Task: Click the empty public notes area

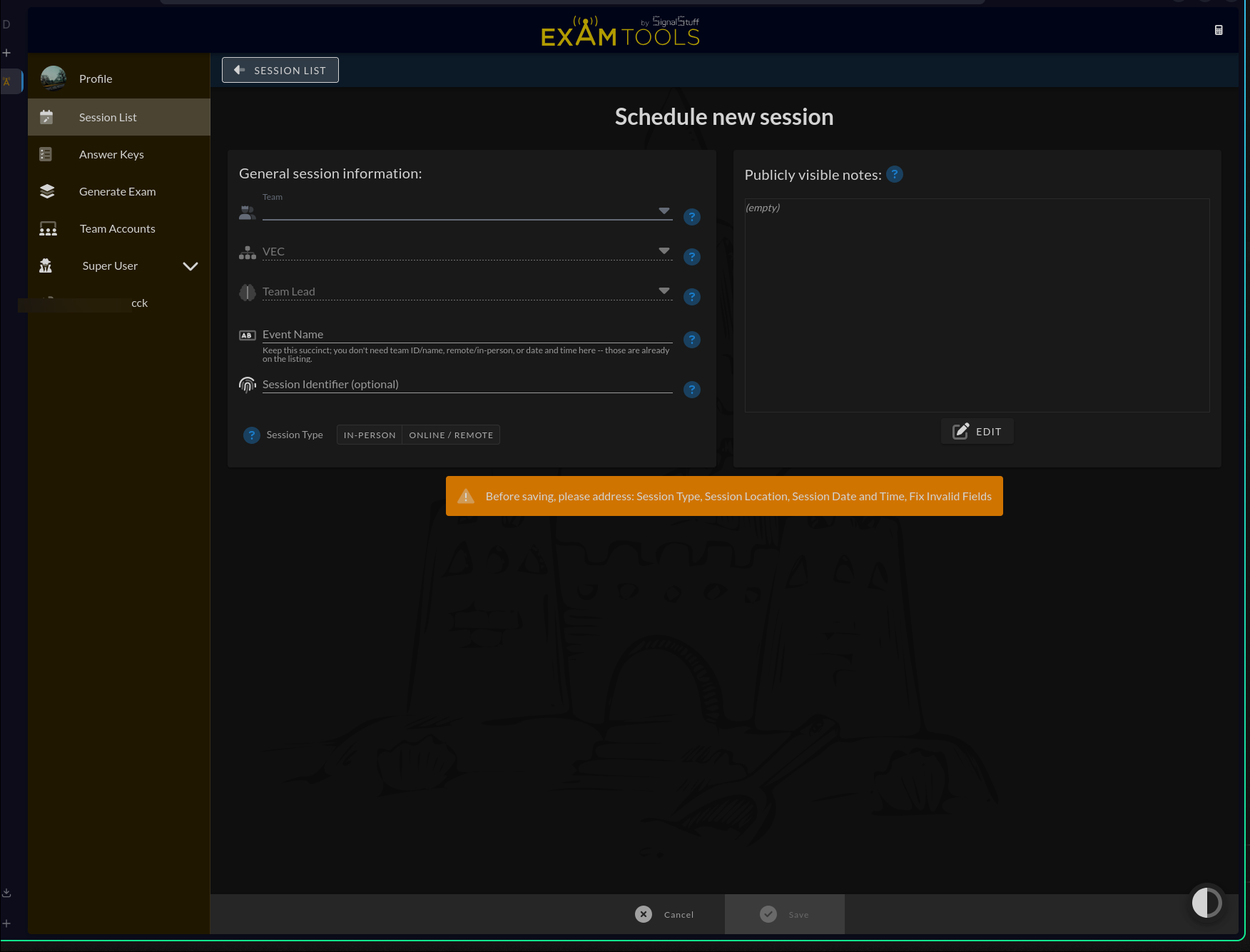Action: point(977,305)
